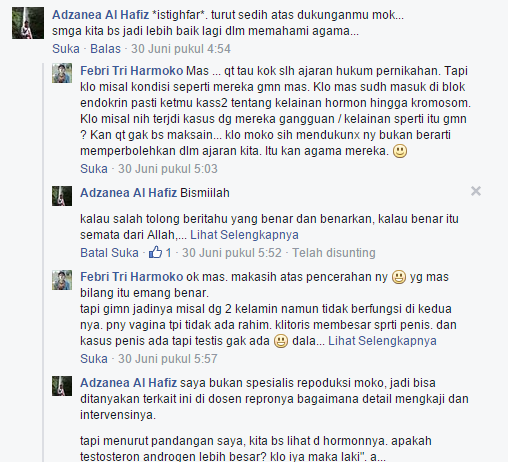Dismiss comment with the X icon
This screenshot has width=508, height=462.
point(476,191)
